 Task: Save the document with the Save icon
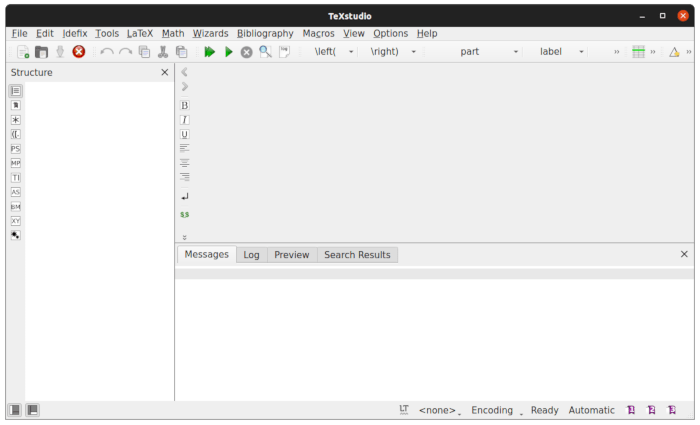[x=60, y=52]
